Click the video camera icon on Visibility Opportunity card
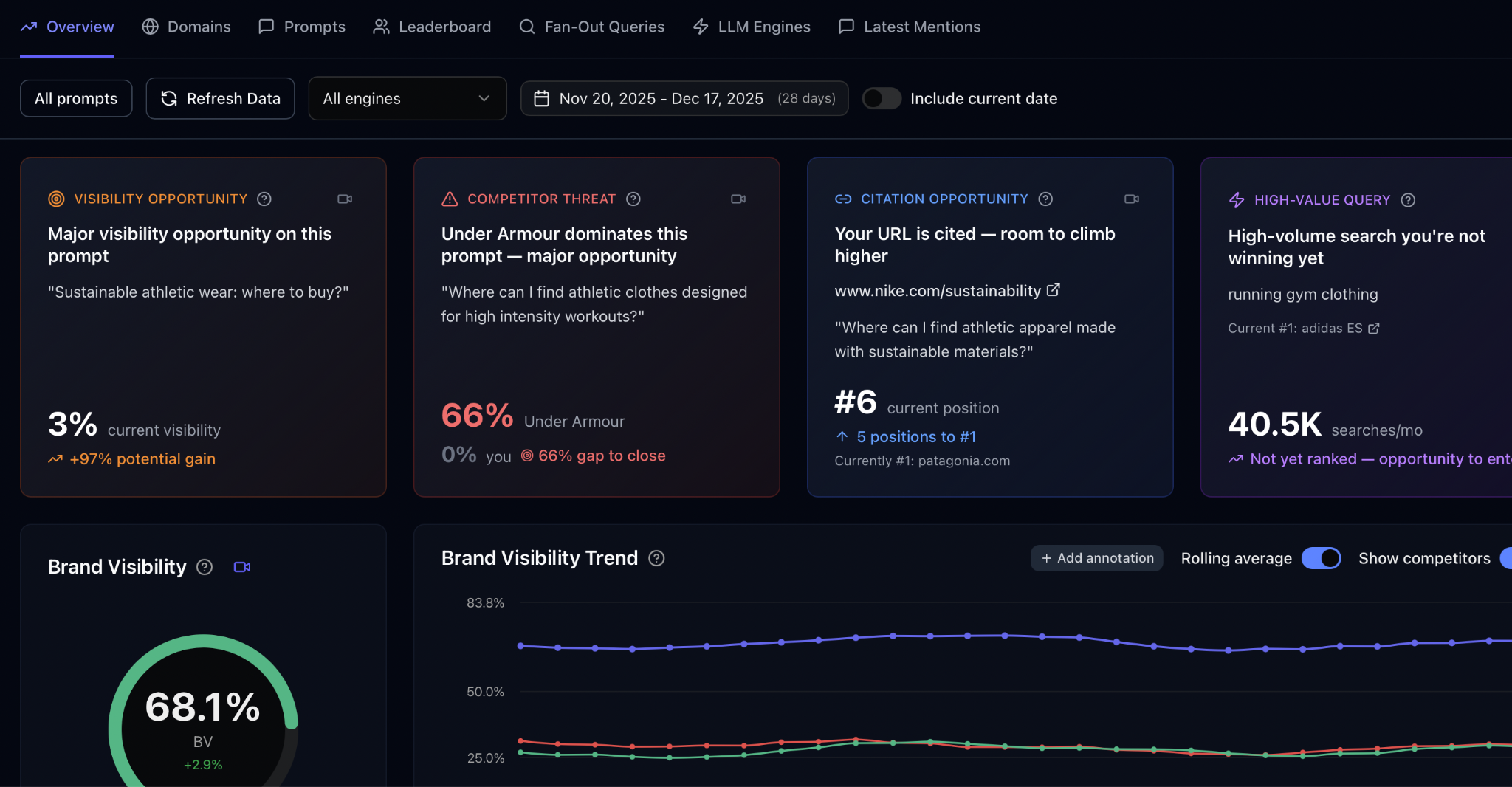The height and width of the screenshot is (787, 1512). [x=344, y=199]
